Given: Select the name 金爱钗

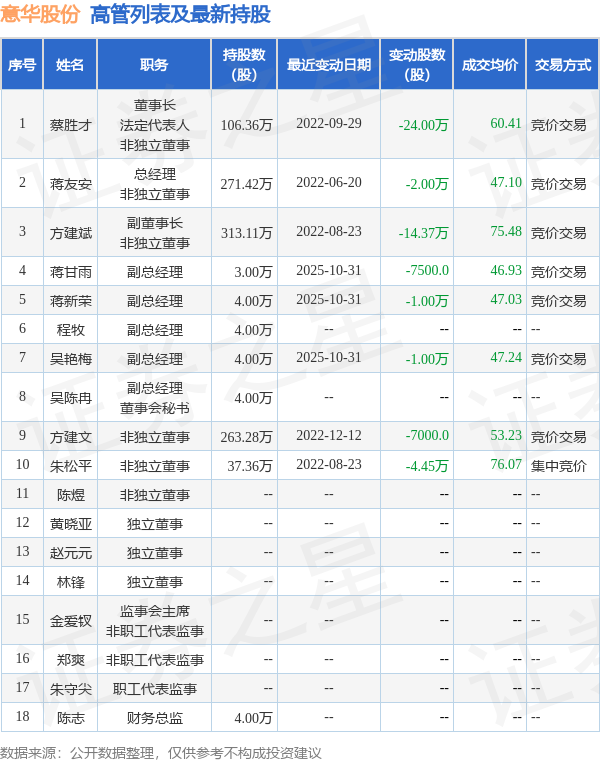Looking at the screenshot, I should click(x=70, y=621).
